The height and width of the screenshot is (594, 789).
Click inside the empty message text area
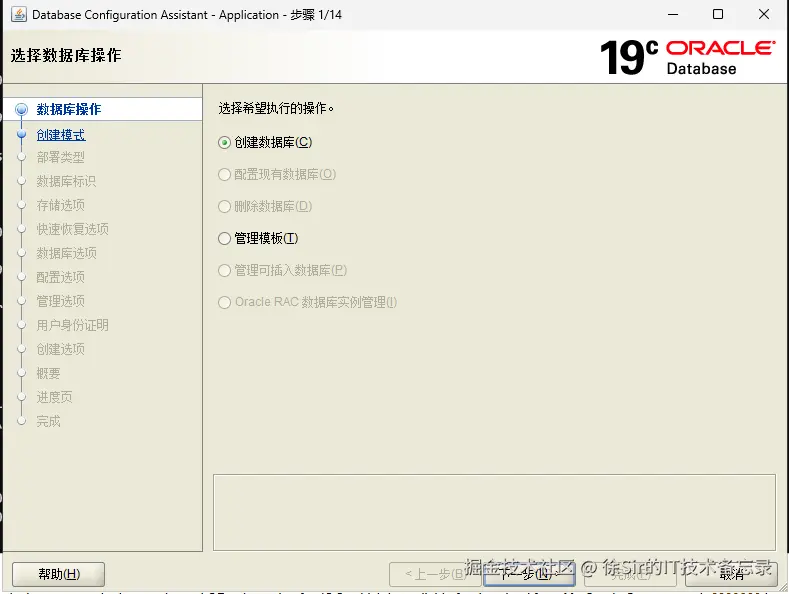(494, 512)
